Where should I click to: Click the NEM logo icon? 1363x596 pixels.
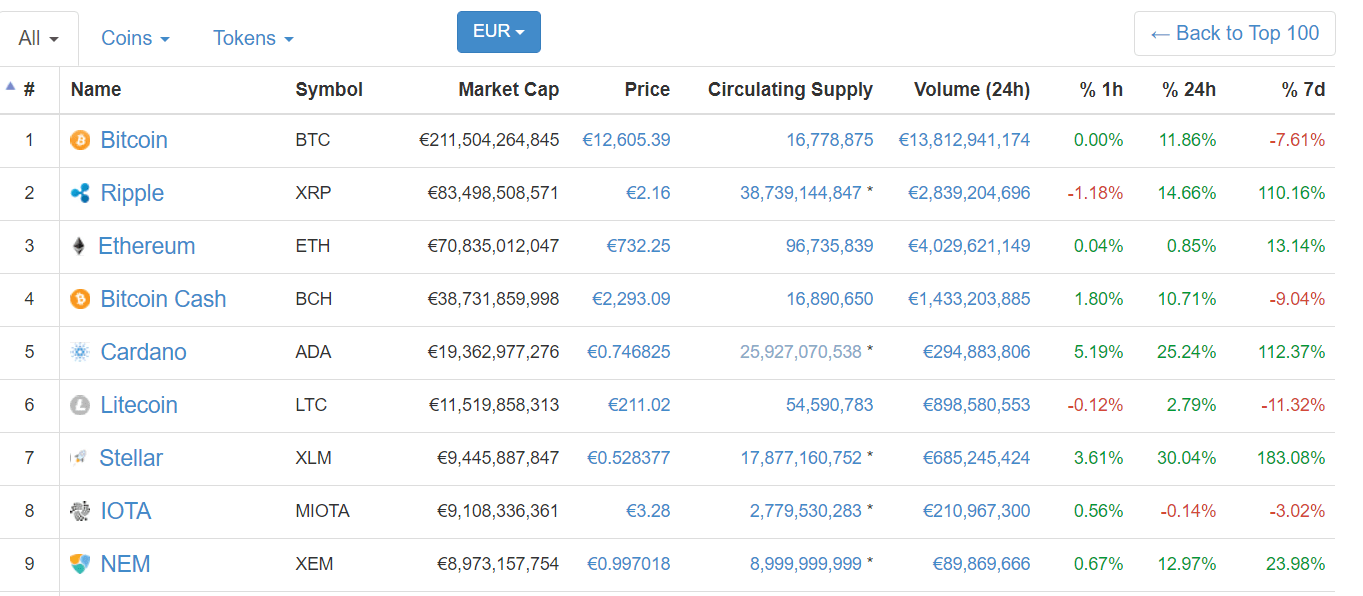(x=80, y=564)
